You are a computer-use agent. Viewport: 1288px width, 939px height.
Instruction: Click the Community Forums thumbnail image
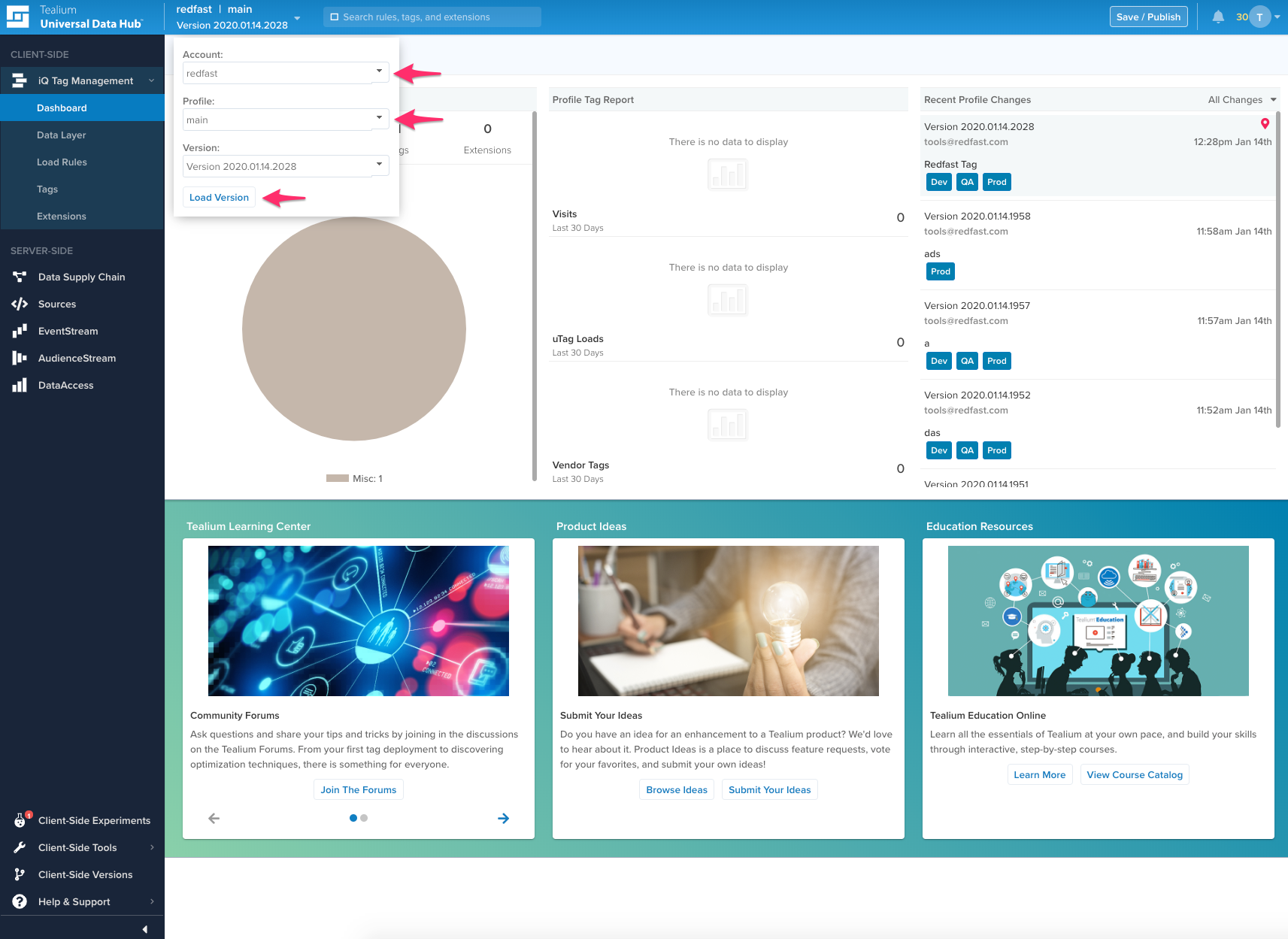click(x=358, y=620)
